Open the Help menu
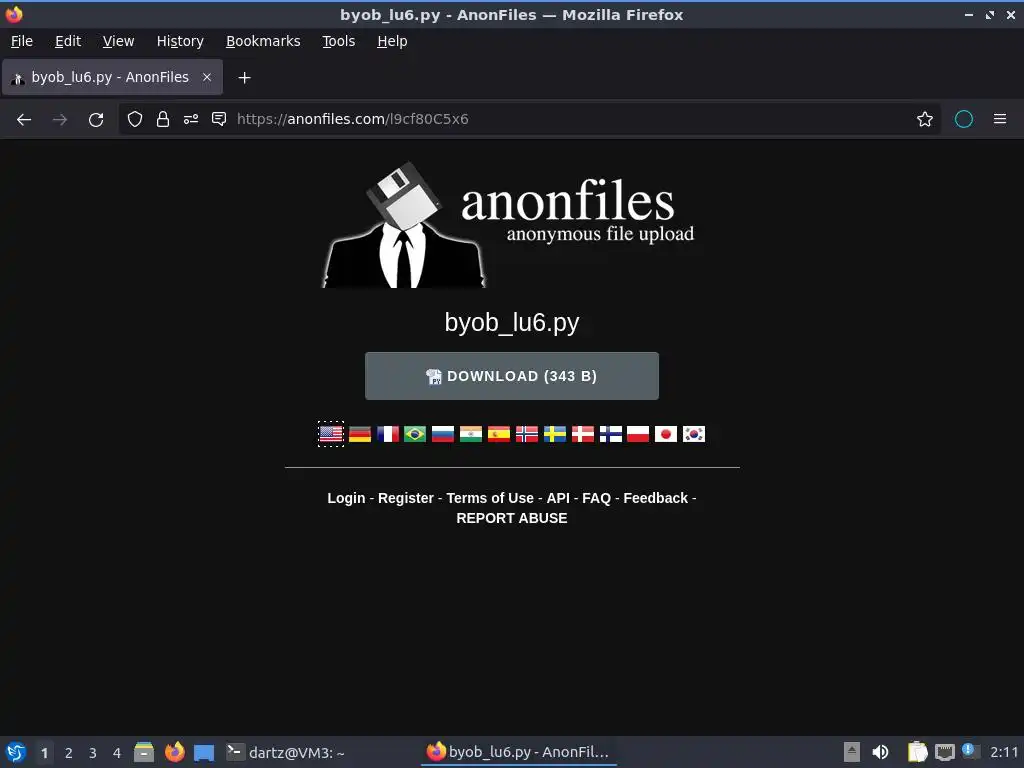The height and width of the screenshot is (768, 1024). tap(392, 41)
